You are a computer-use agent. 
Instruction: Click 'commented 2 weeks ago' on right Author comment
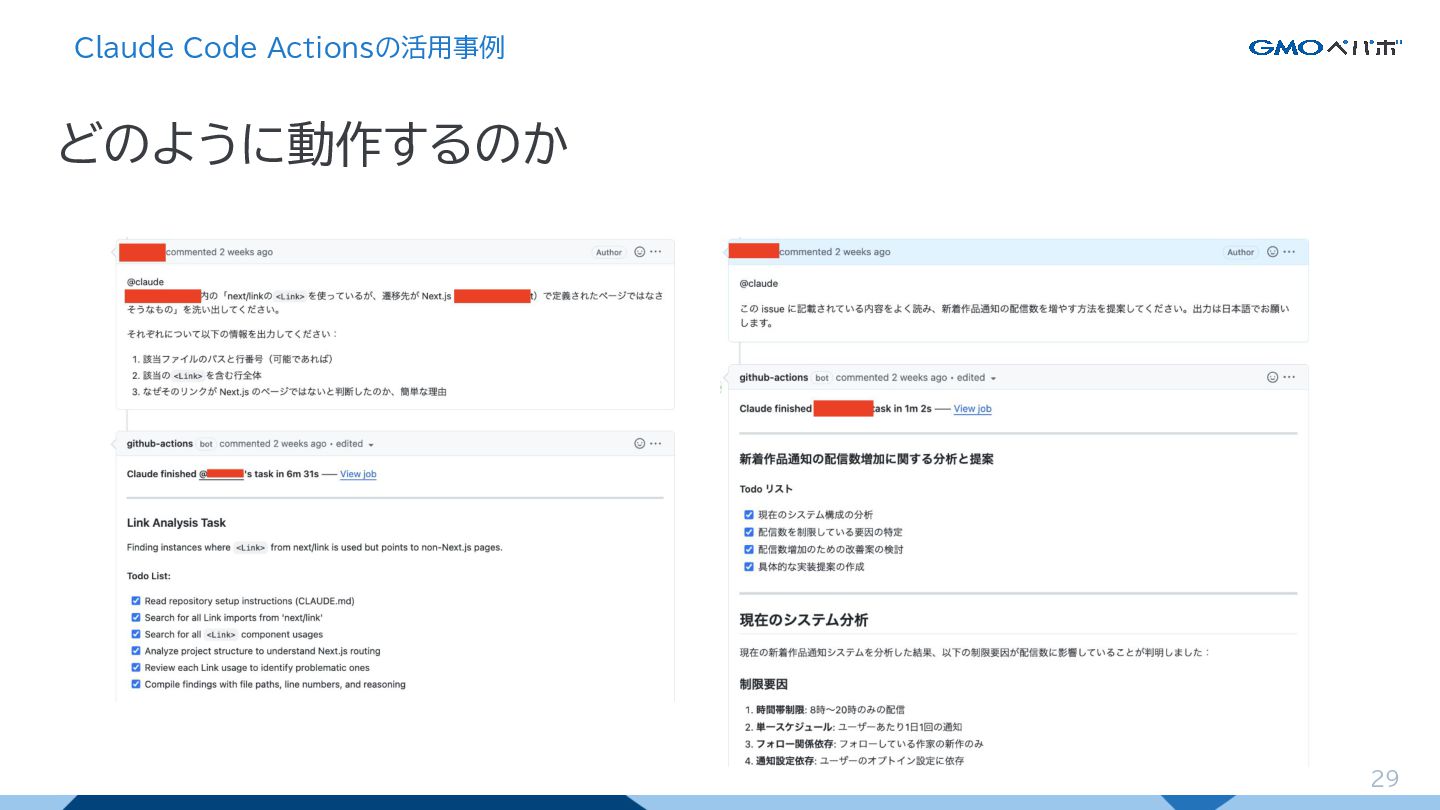835,252
